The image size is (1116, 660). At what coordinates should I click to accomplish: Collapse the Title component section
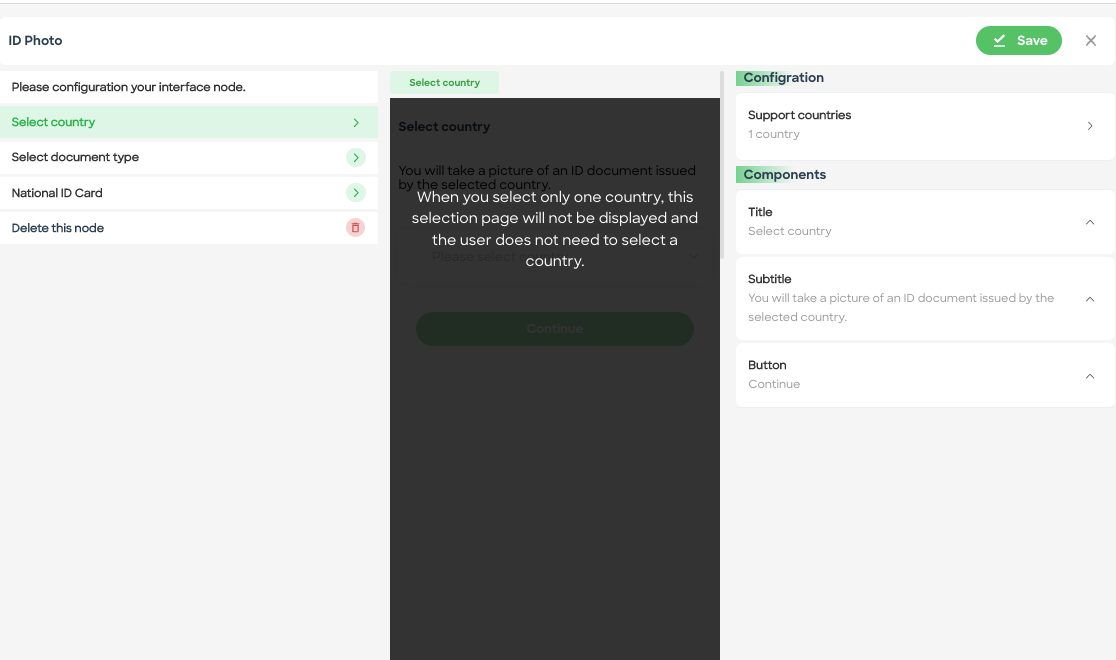[x=1090, y=221]
